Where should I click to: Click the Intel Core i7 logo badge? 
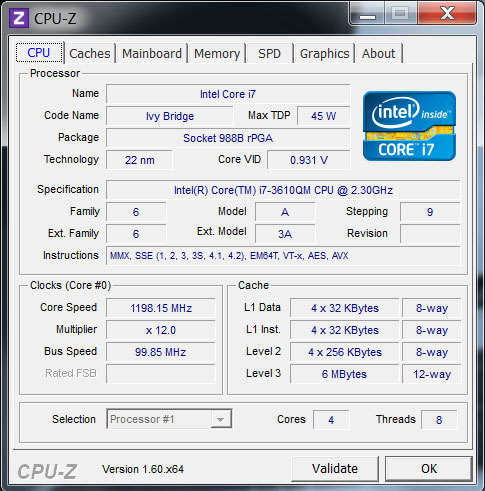point(409,126)
